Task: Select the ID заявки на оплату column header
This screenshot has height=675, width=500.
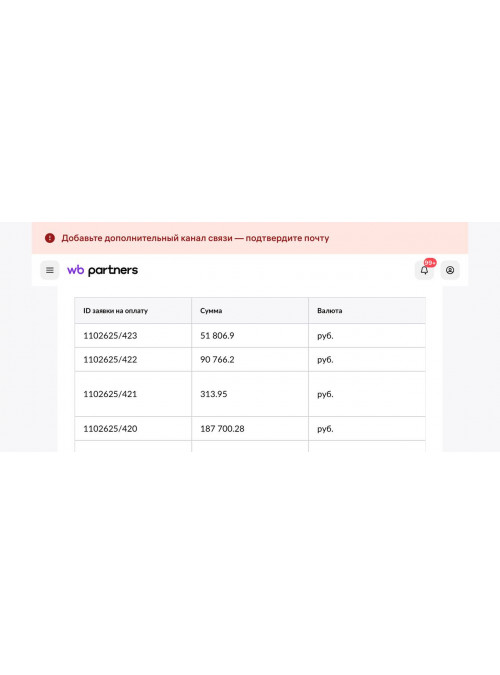Action: (115, 310)
